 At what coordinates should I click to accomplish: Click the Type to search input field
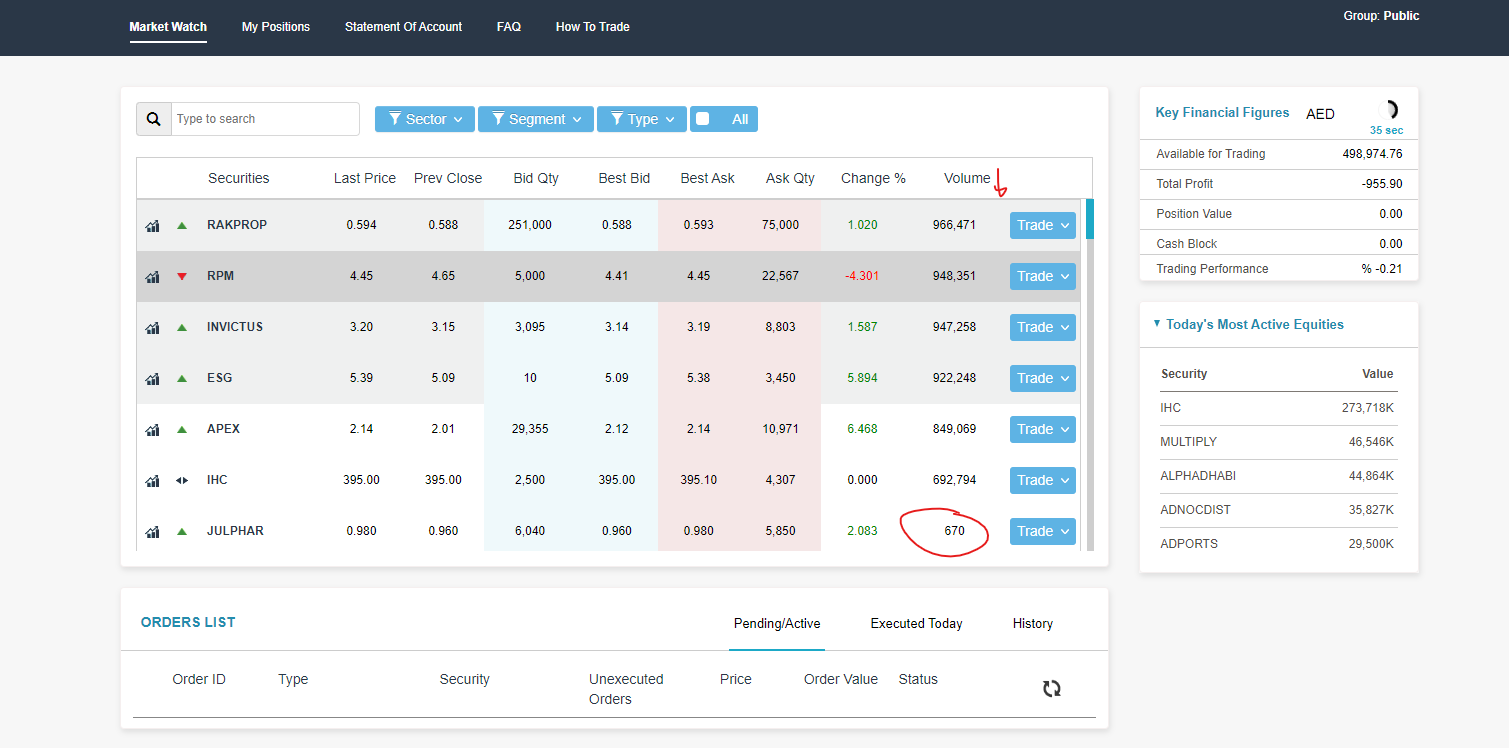coord(265,118)
